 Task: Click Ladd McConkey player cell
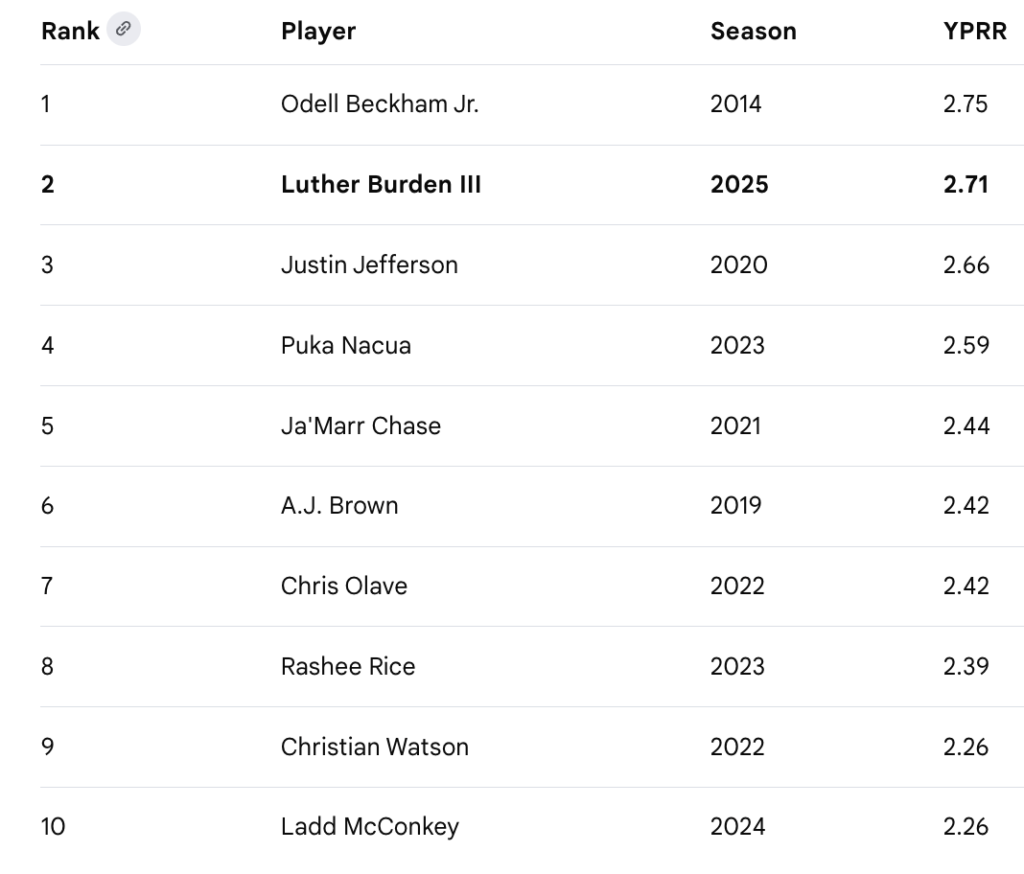[370, 827]
